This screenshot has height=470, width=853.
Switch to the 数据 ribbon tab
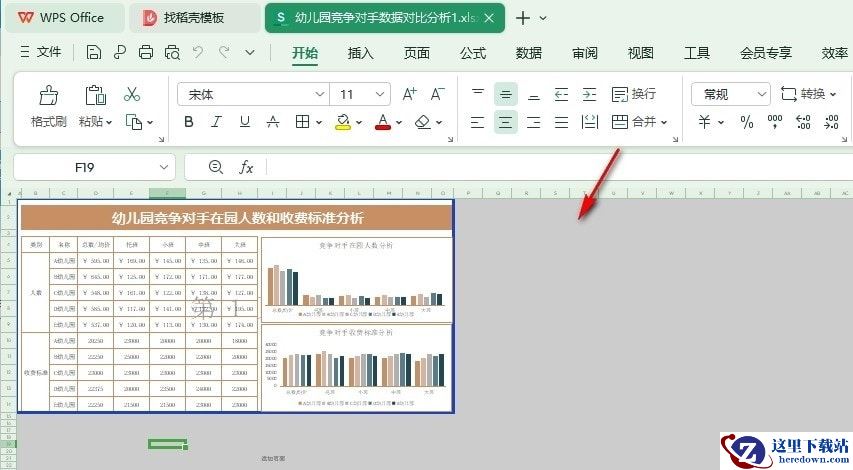529,53
